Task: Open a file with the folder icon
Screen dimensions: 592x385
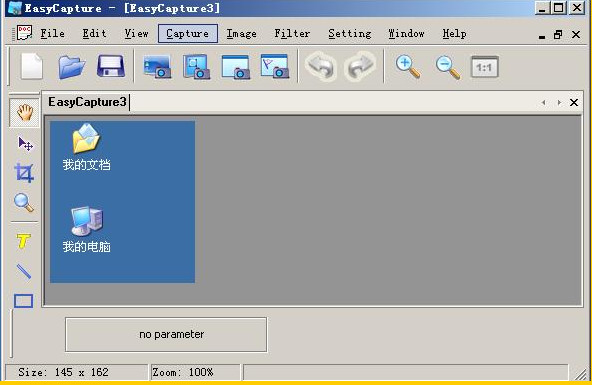Action: (72, 67)
